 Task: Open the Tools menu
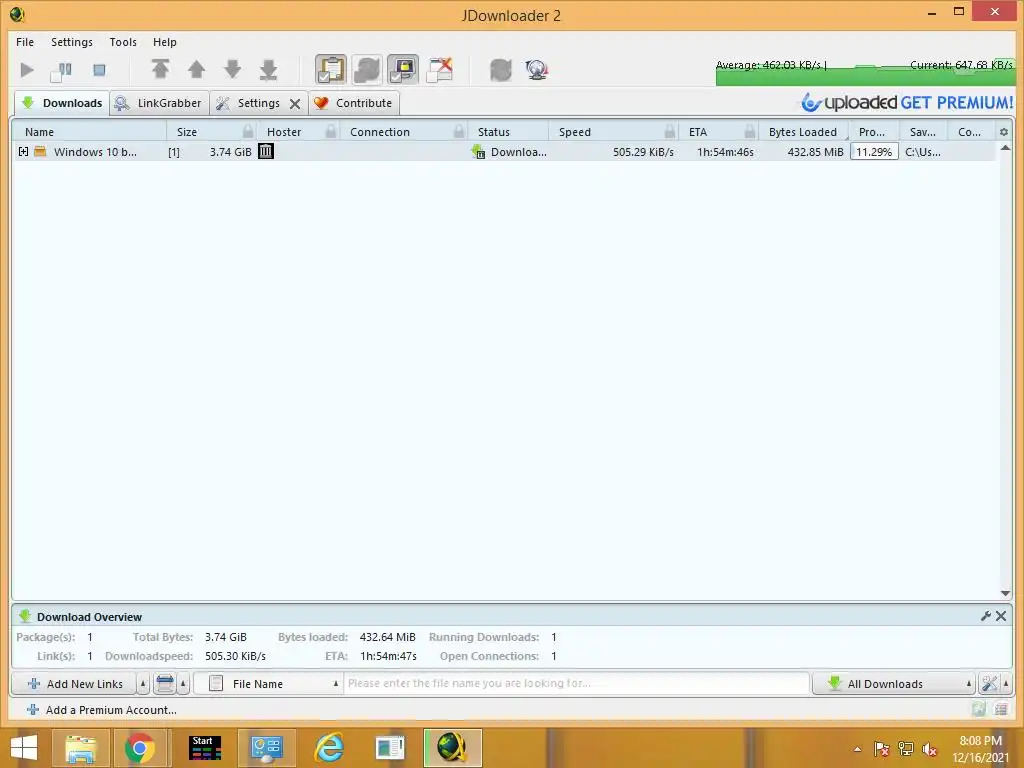[123, 42]
